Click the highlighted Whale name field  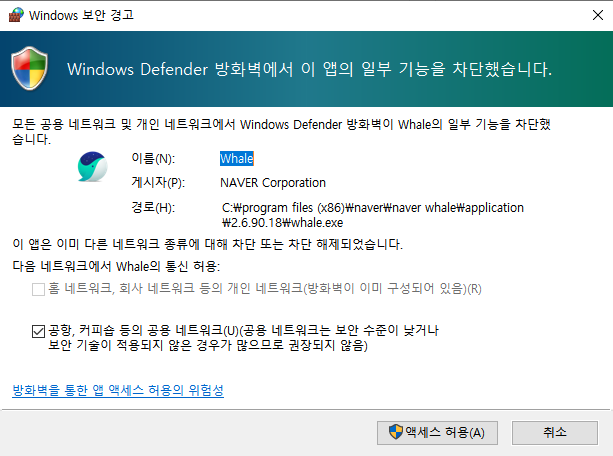(x=237, y=158)
